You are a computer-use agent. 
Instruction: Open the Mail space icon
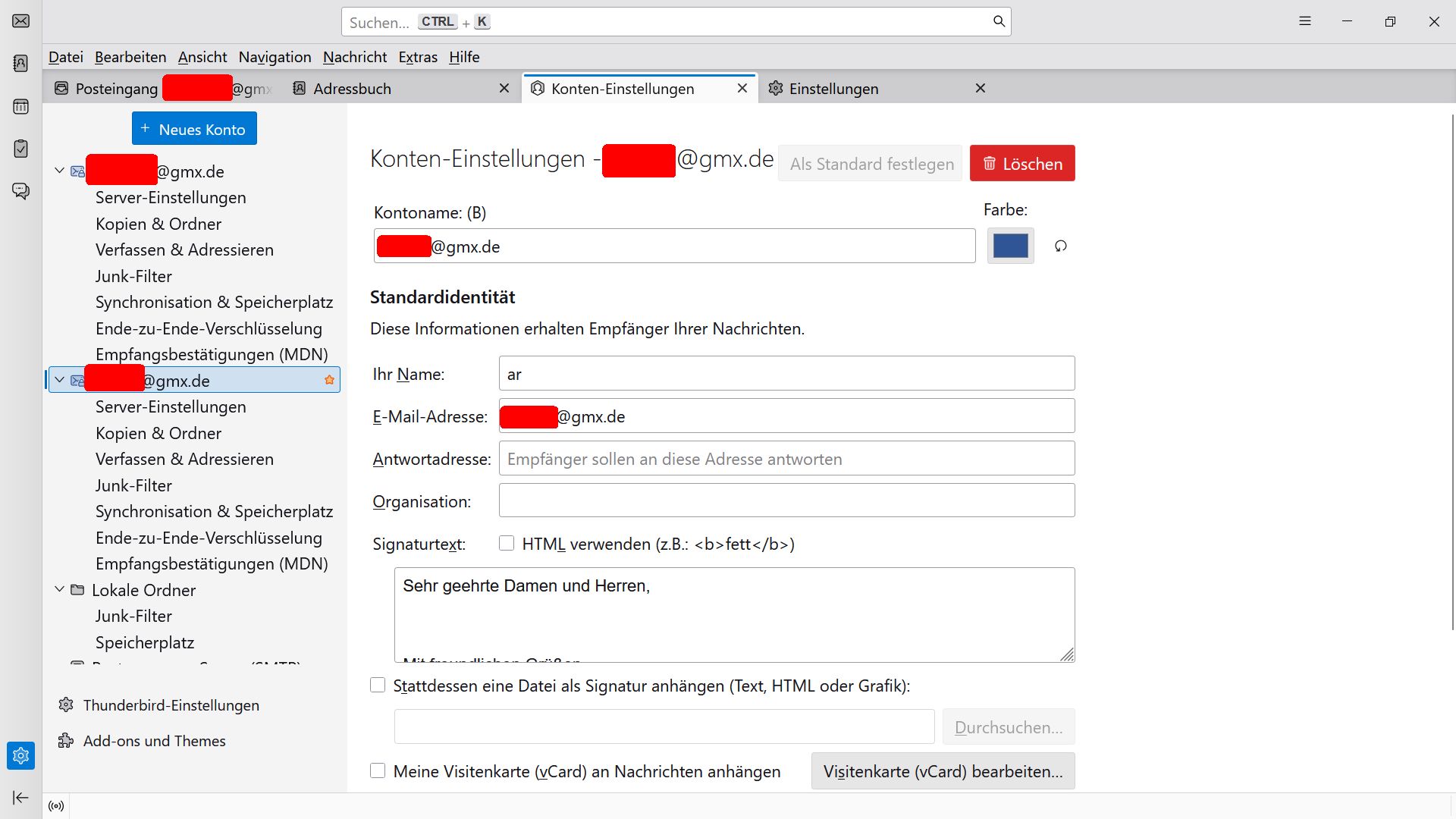[x=20, y=21]
